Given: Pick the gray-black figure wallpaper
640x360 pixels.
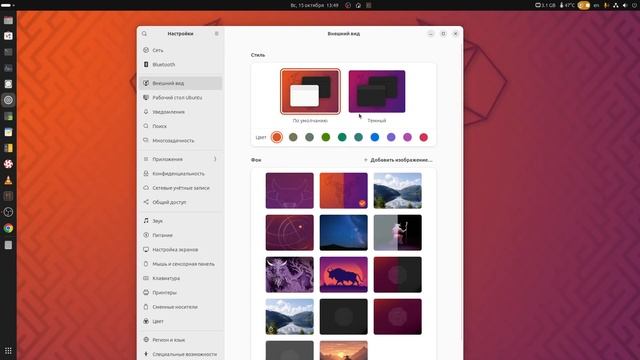Looking at the screenshot, I should pyautogui.click(x=398, y=233).
